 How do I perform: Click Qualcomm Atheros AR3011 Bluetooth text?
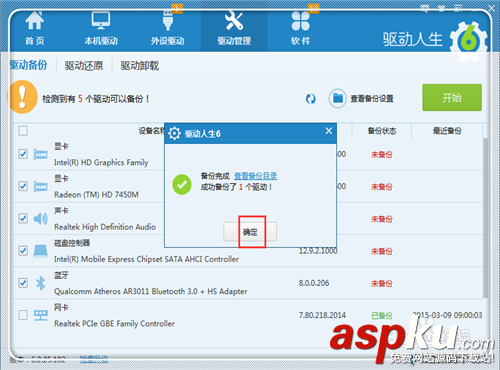(x=151, y=291)
